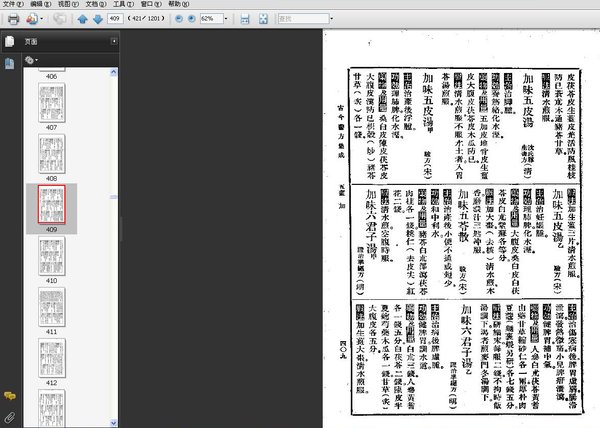This screenshot has height=428, width=600.
Task: Collapse the Pages panel with corner button
Action: 114,41
